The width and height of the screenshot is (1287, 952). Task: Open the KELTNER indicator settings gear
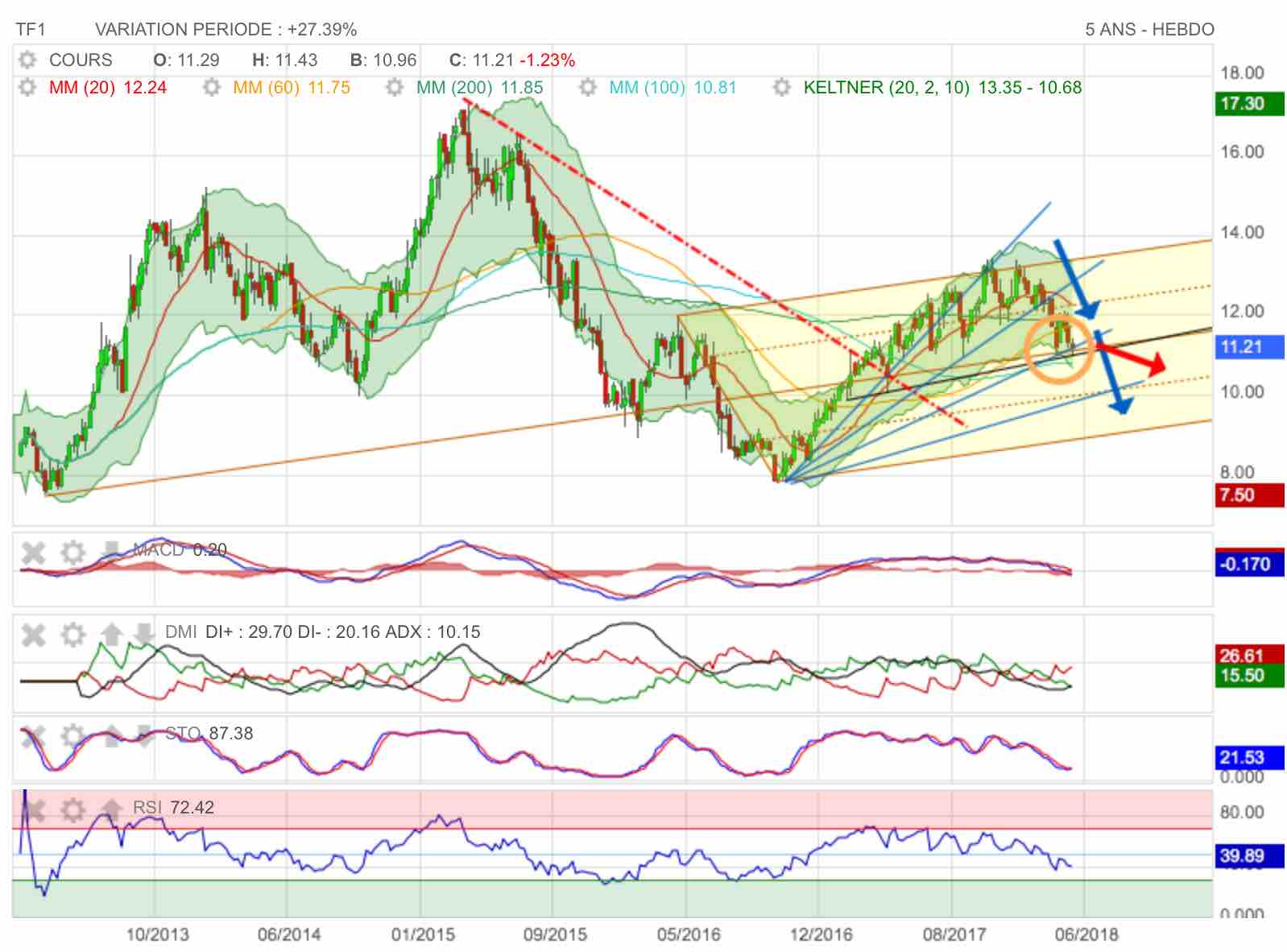pos(782,88)
